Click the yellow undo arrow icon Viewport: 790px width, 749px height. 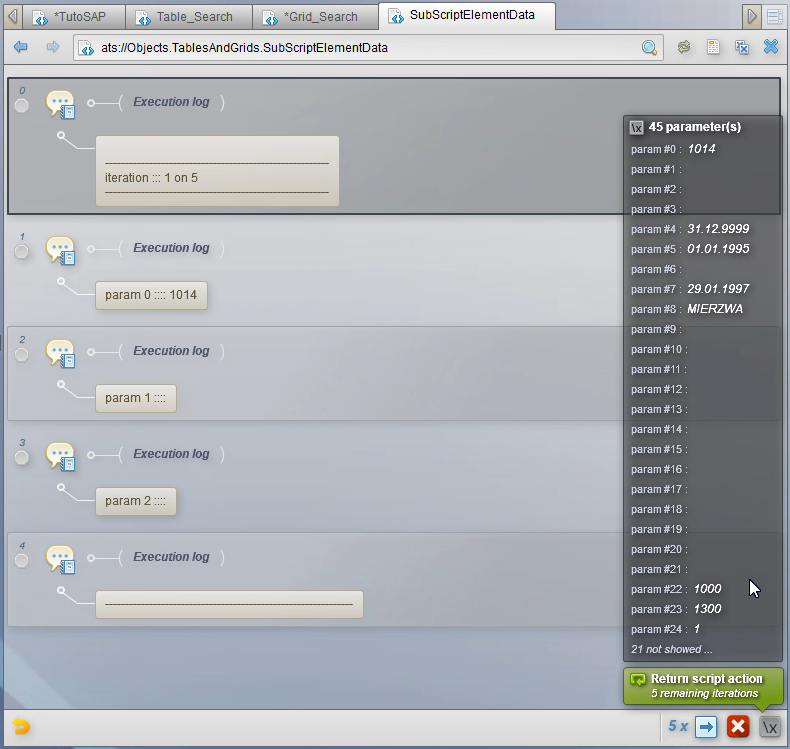pyautogui.click(x=21, y=727)
